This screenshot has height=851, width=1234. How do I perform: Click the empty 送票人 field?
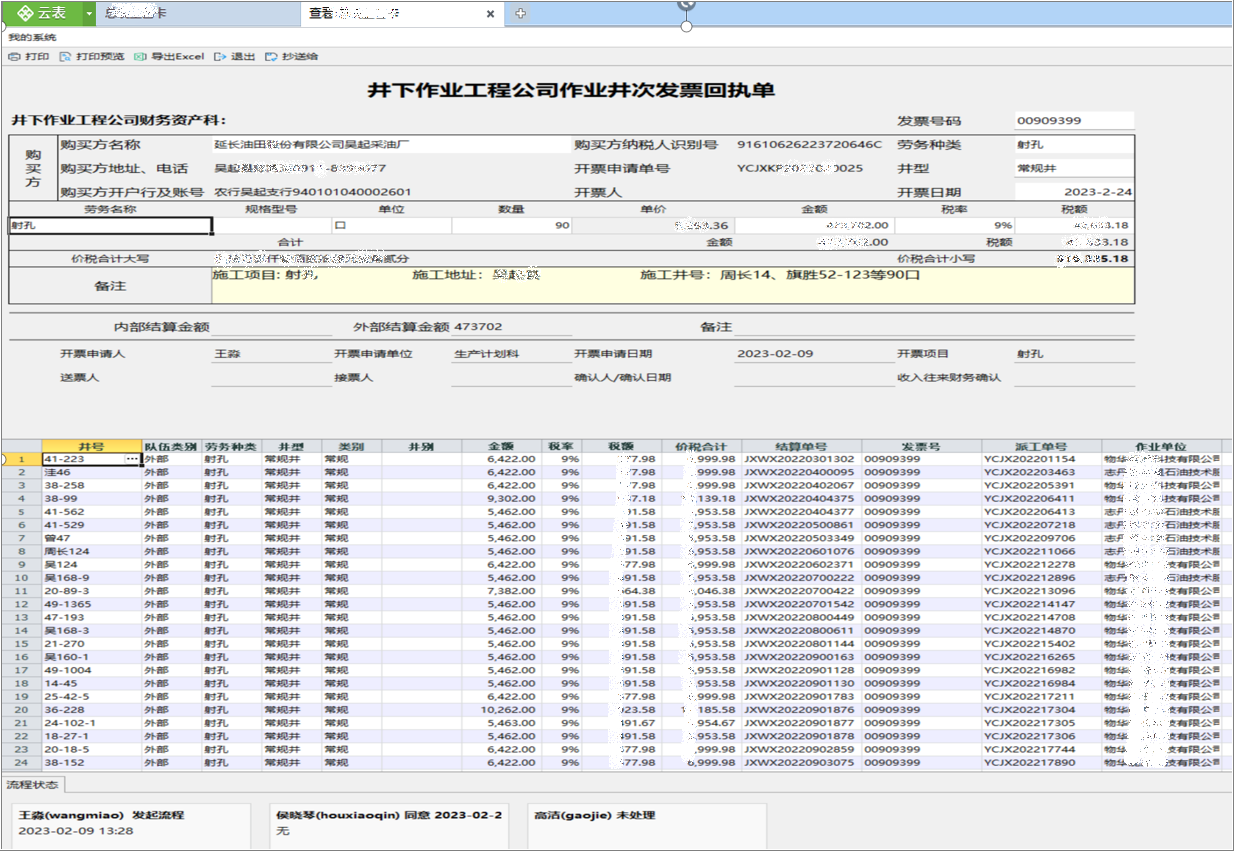coord(271,378)
